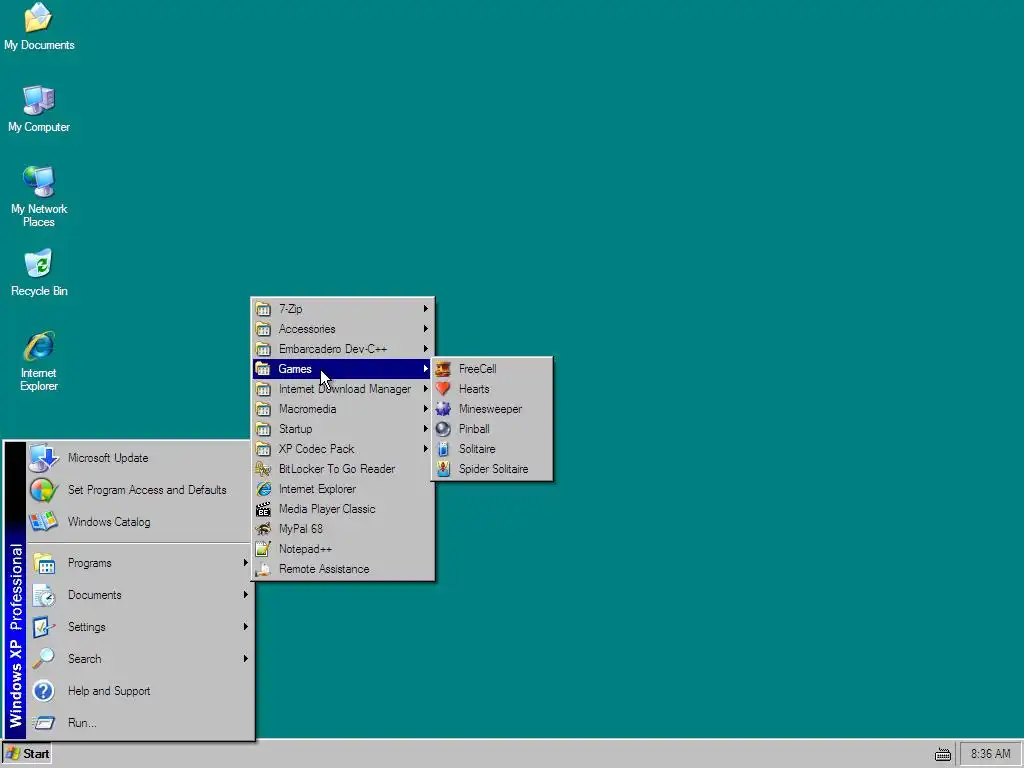This screenshot has height=768, width=1024.
Task: Click the Notepad++ icon
Action: [x=263, y=549]
